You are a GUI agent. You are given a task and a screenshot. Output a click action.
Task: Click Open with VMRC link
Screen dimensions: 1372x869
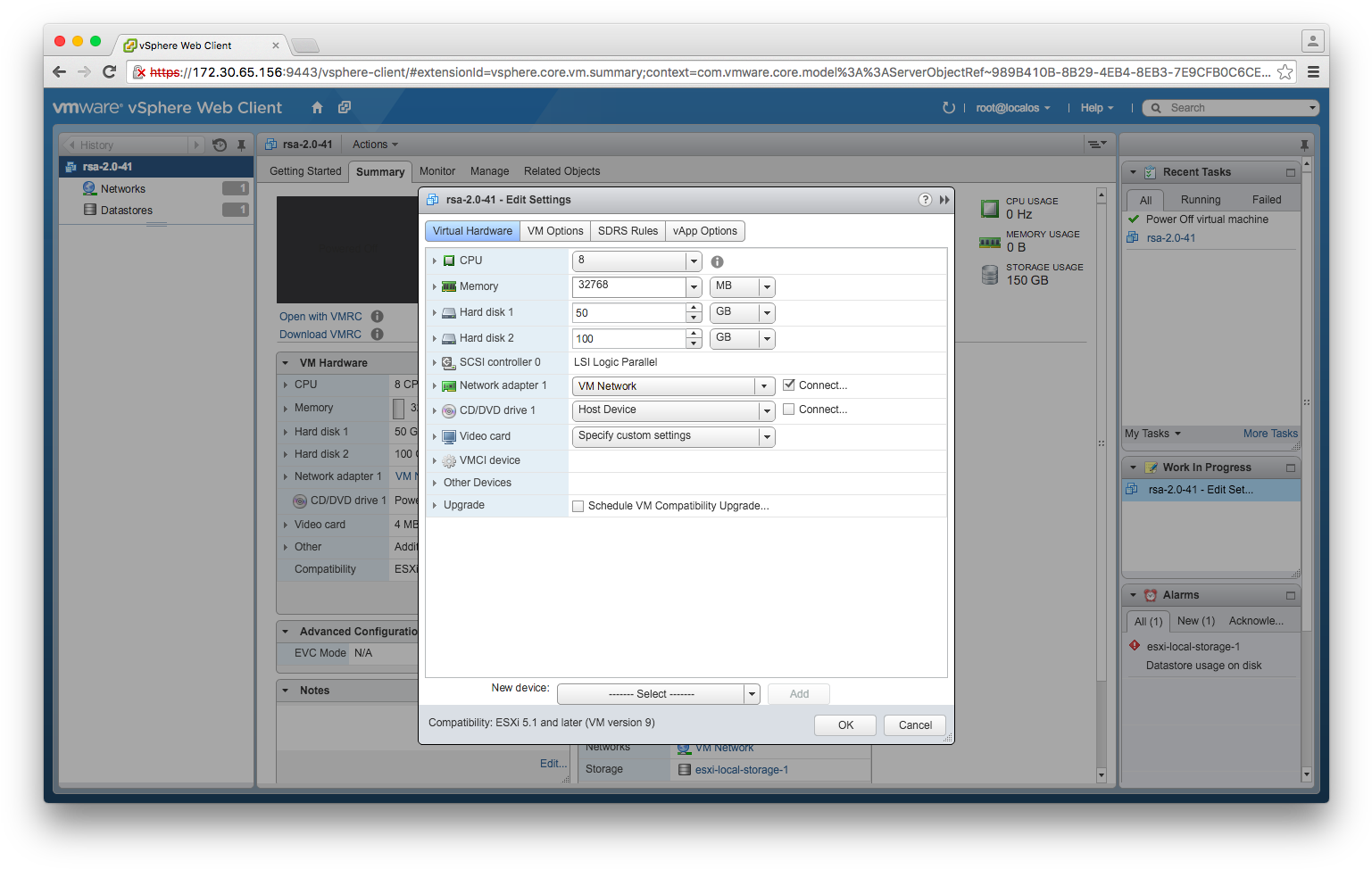coord(320,317)
